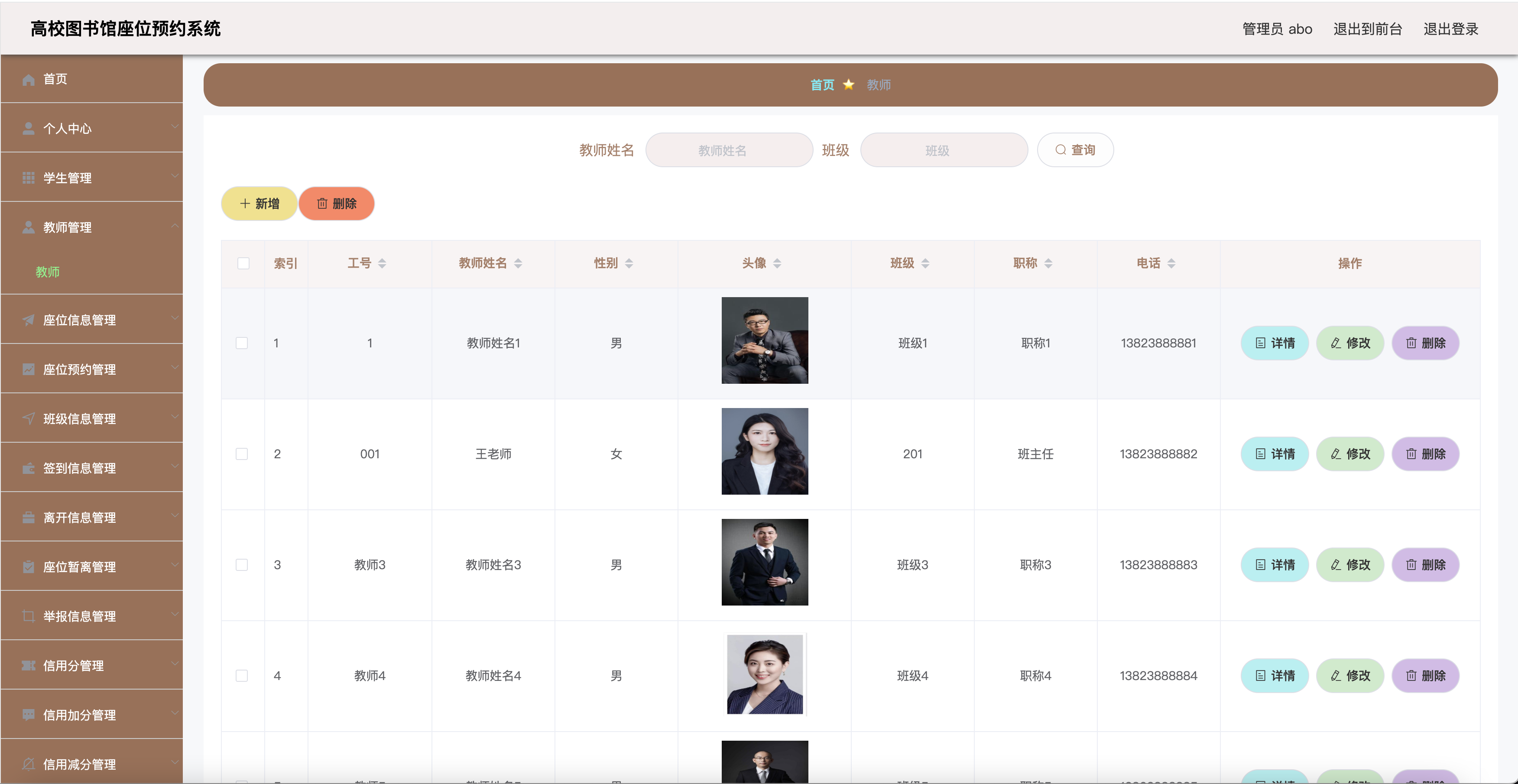Click the home icon beside 首页 in sidebar

click(28, 79)
